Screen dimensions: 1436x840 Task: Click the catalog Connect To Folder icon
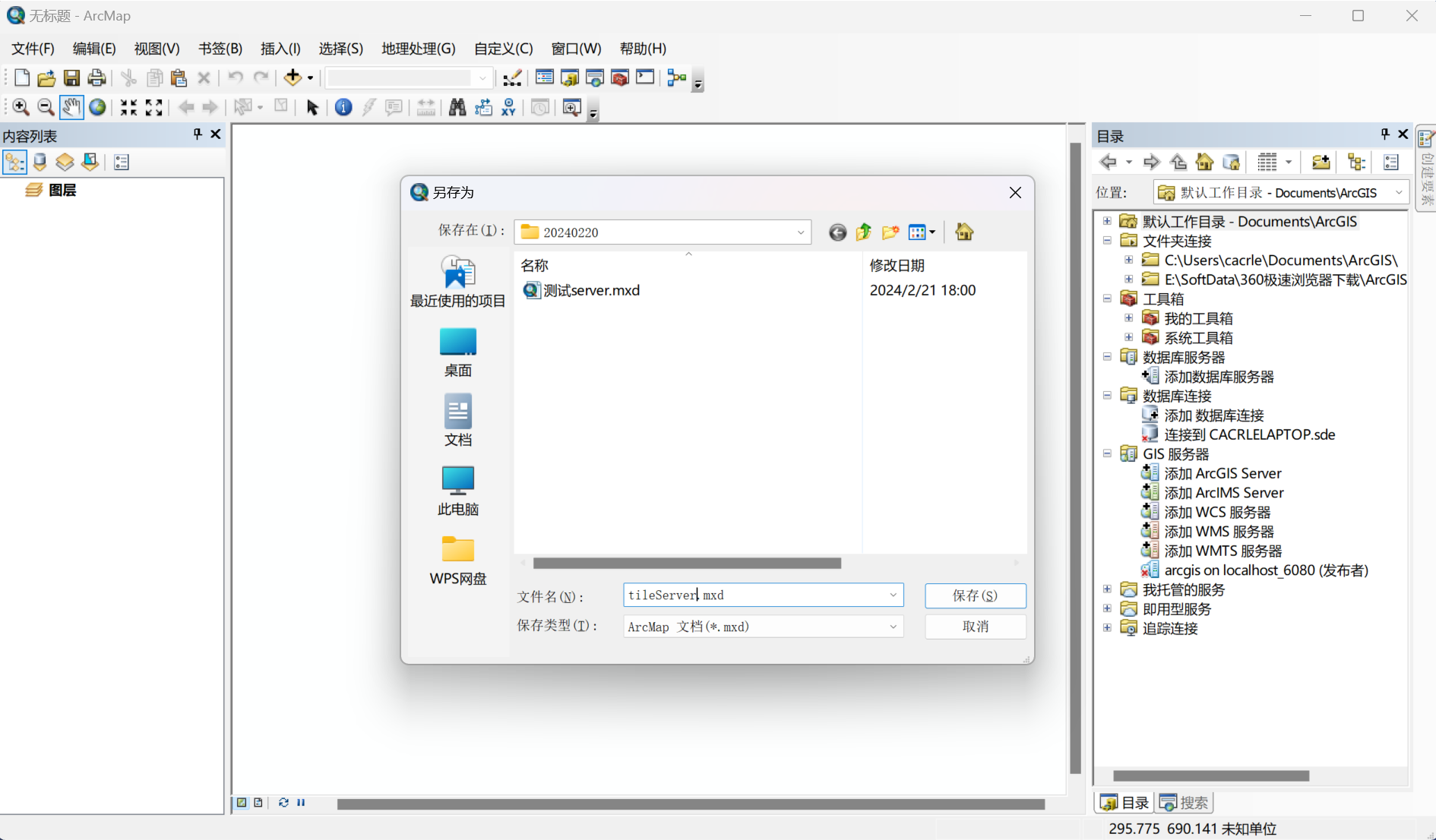click(x=1321, y=162)
